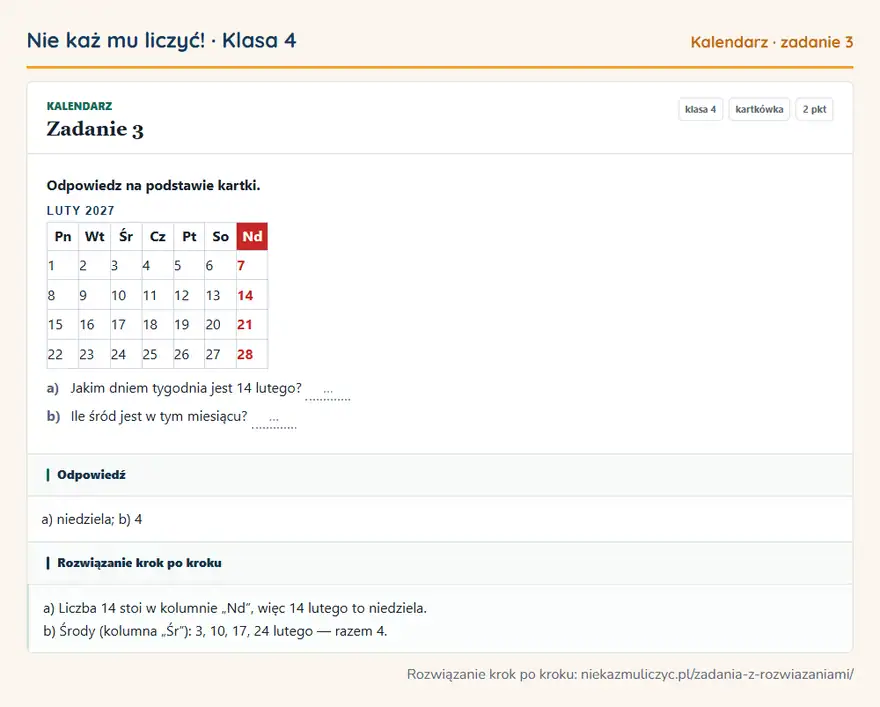Click the "Rozwiązanie krok po kroku" section header
The image size is (880, 707).
tap(440, 563)
